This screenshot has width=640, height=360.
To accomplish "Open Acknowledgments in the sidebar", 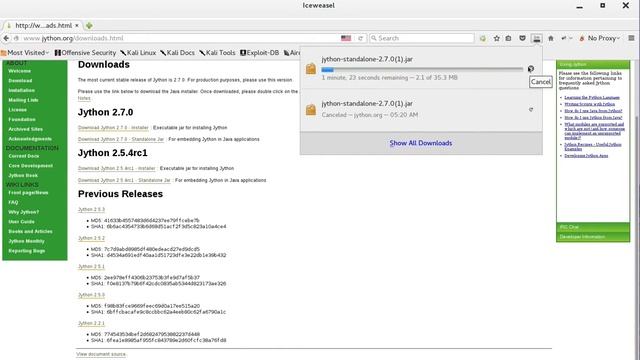I will pos(30,139).
